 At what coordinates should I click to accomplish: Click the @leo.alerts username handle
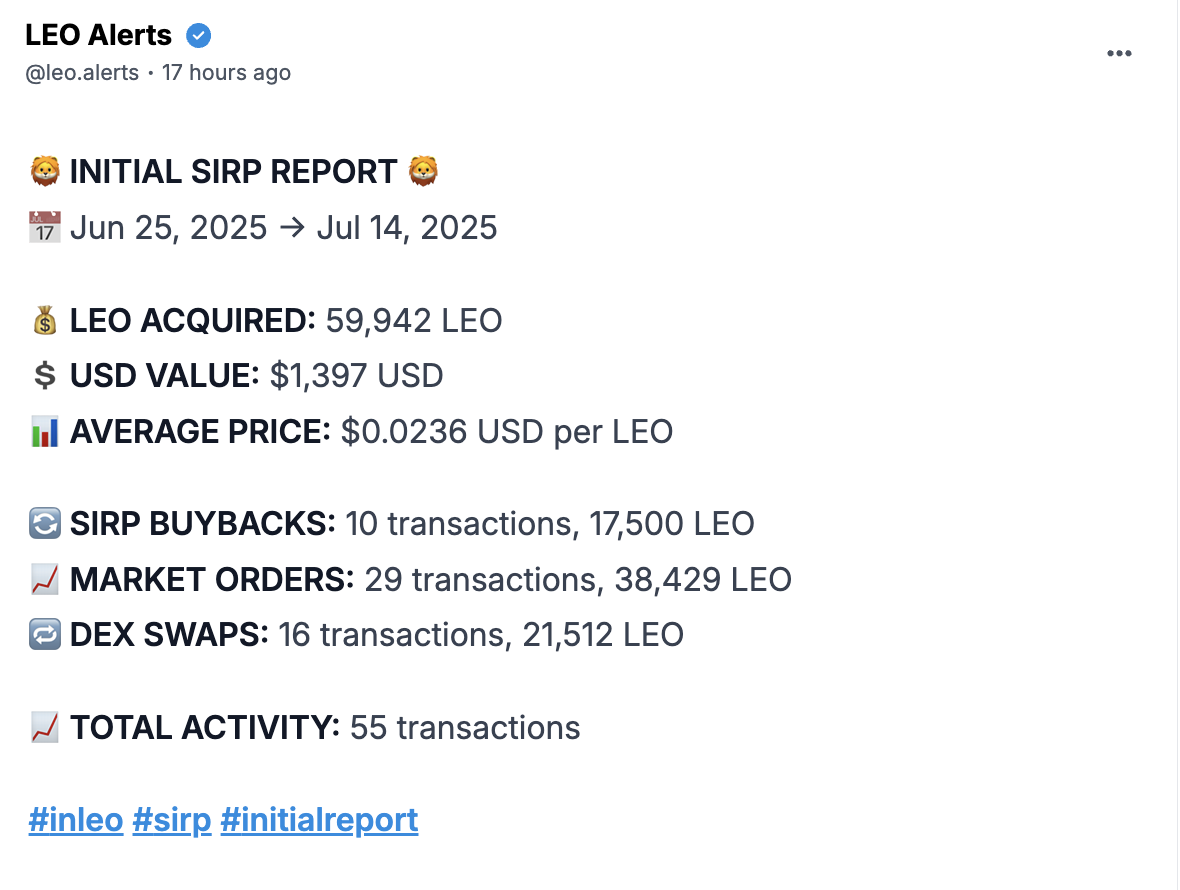(x=82, y=73)
